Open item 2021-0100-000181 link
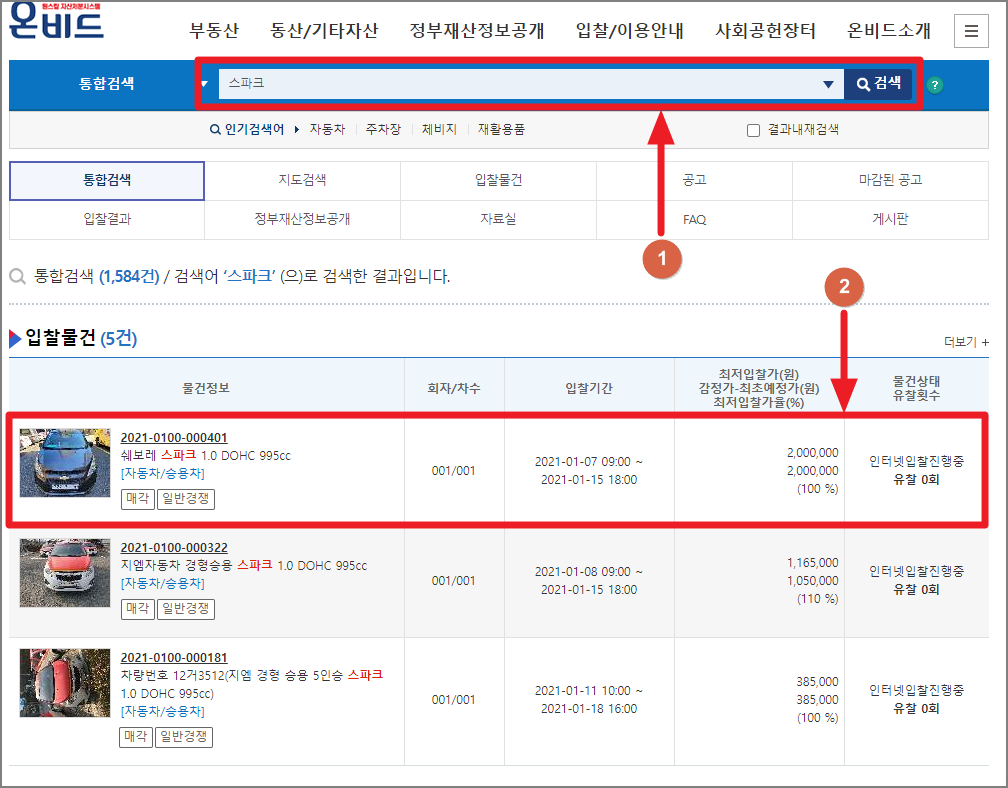Viewport: 1008px width, 788px height. [x=174, y=658]
